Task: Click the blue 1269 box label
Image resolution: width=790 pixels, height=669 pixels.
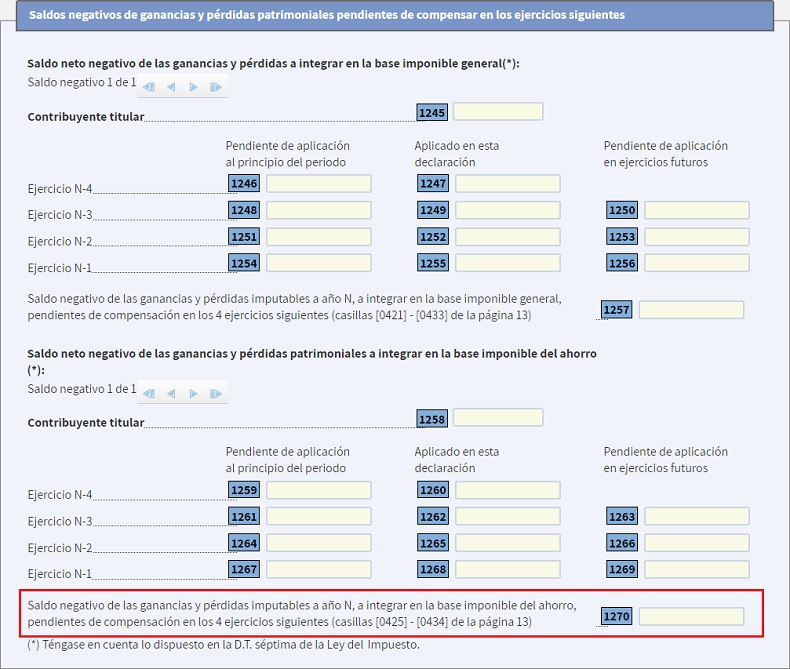Action: [622, 569]
